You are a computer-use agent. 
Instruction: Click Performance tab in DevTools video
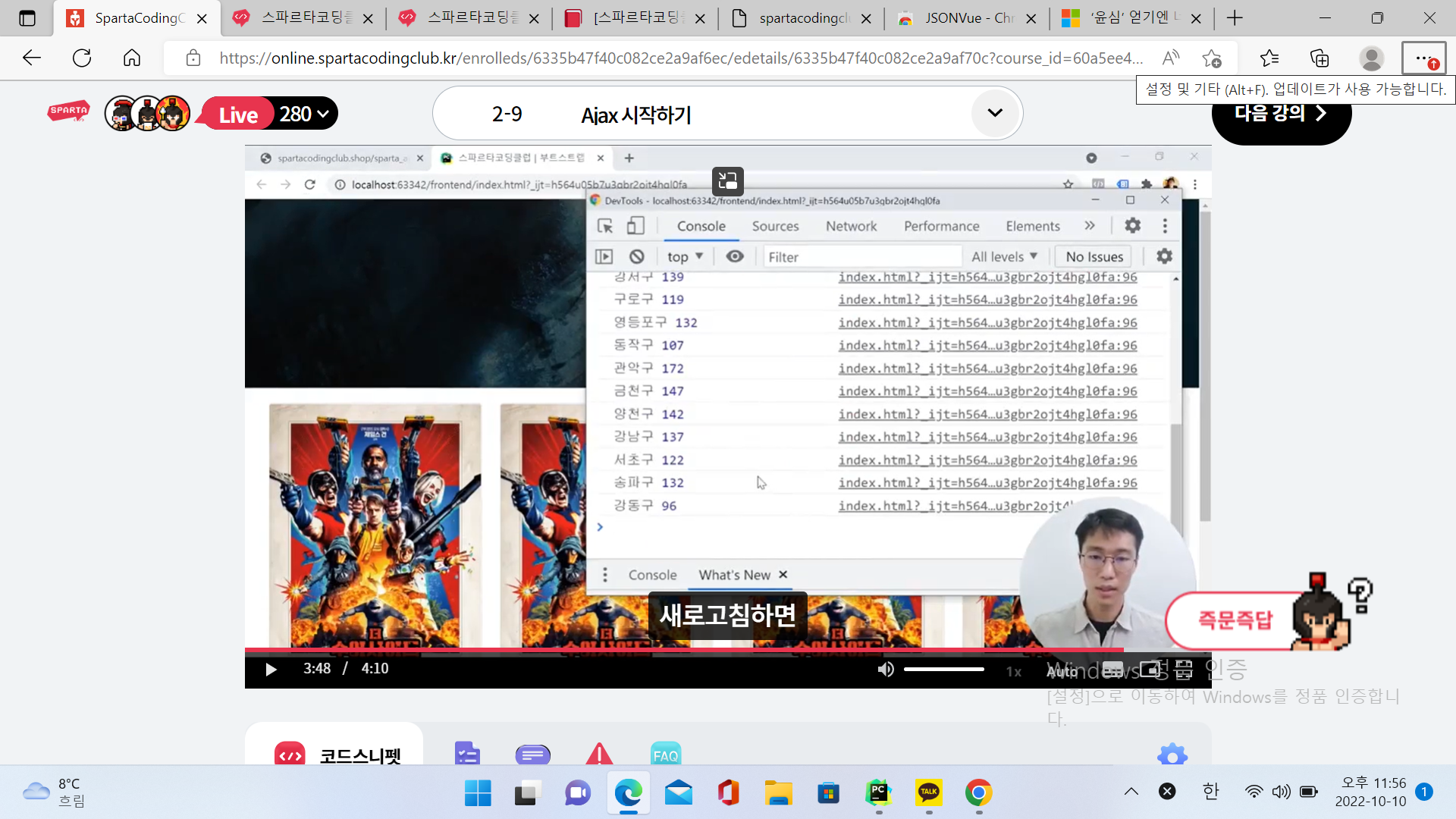point(941,226)
